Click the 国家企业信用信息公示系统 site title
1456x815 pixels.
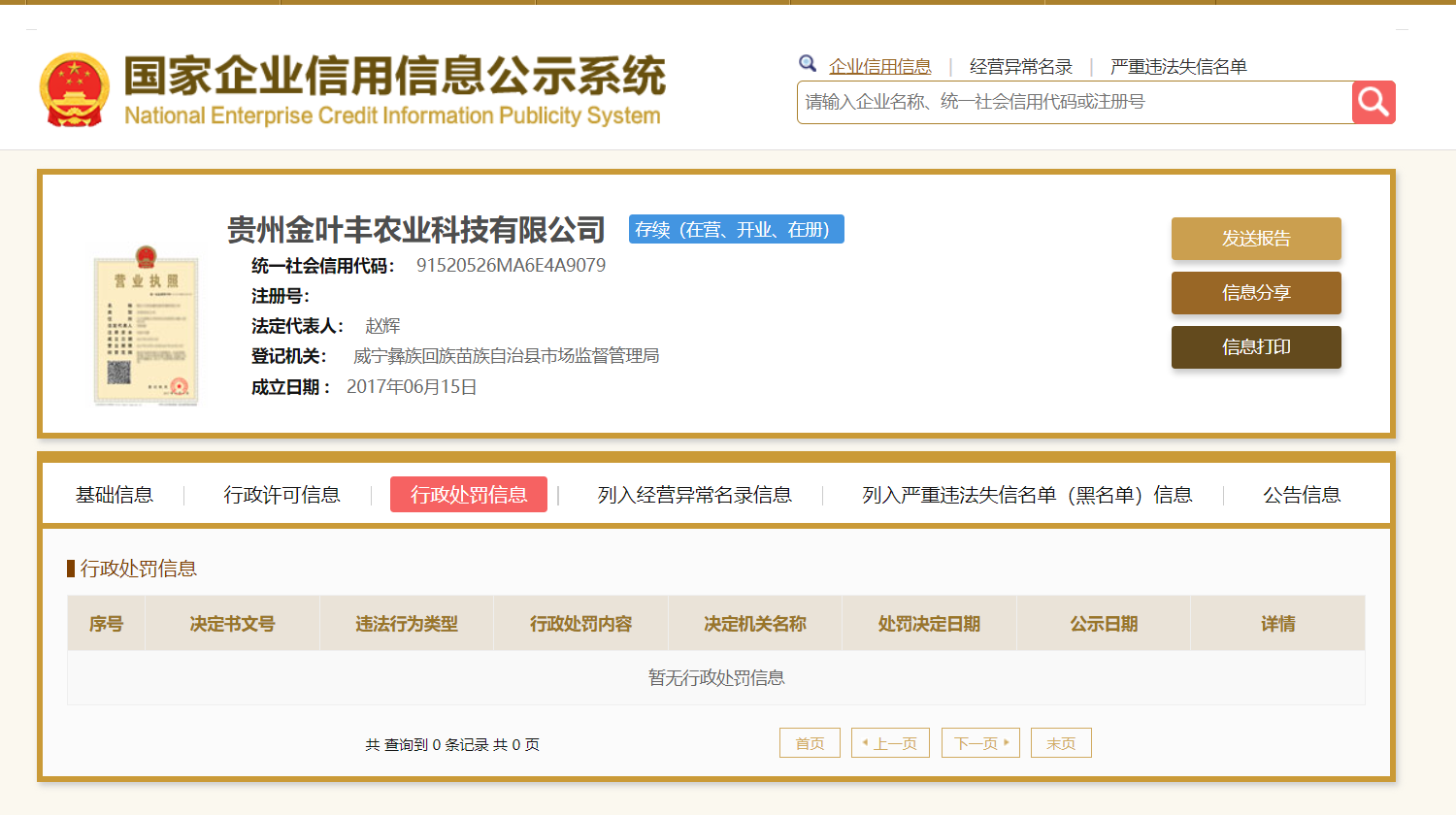394,76
